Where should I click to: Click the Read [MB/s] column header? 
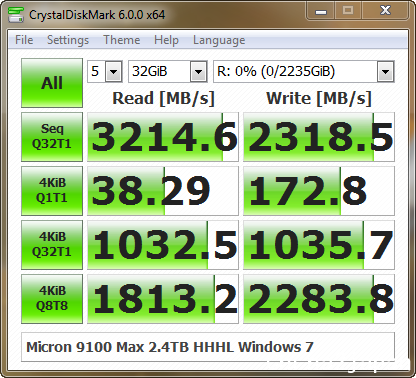coord(163,98)
